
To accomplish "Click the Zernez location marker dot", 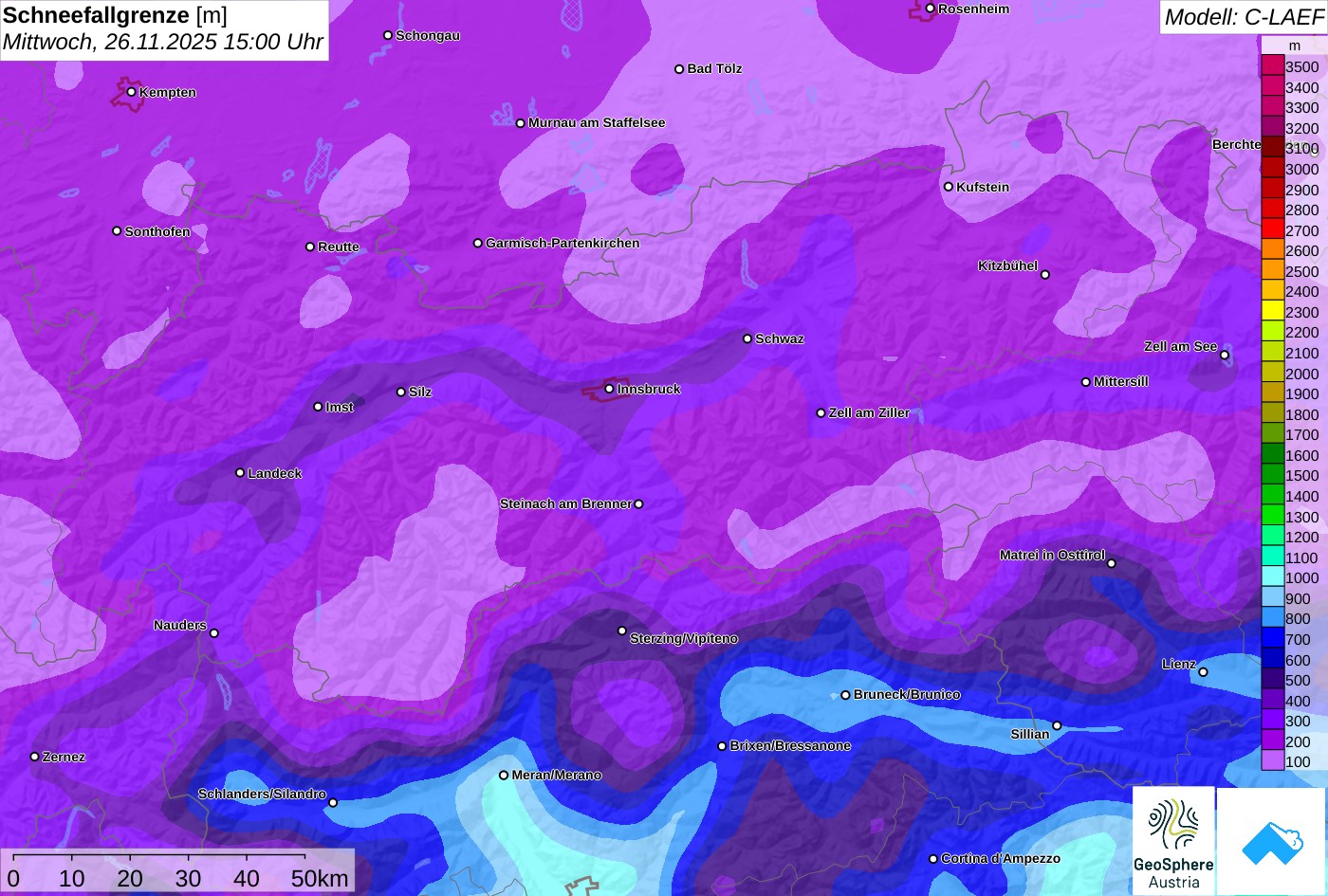I will [x=34, y=757].
